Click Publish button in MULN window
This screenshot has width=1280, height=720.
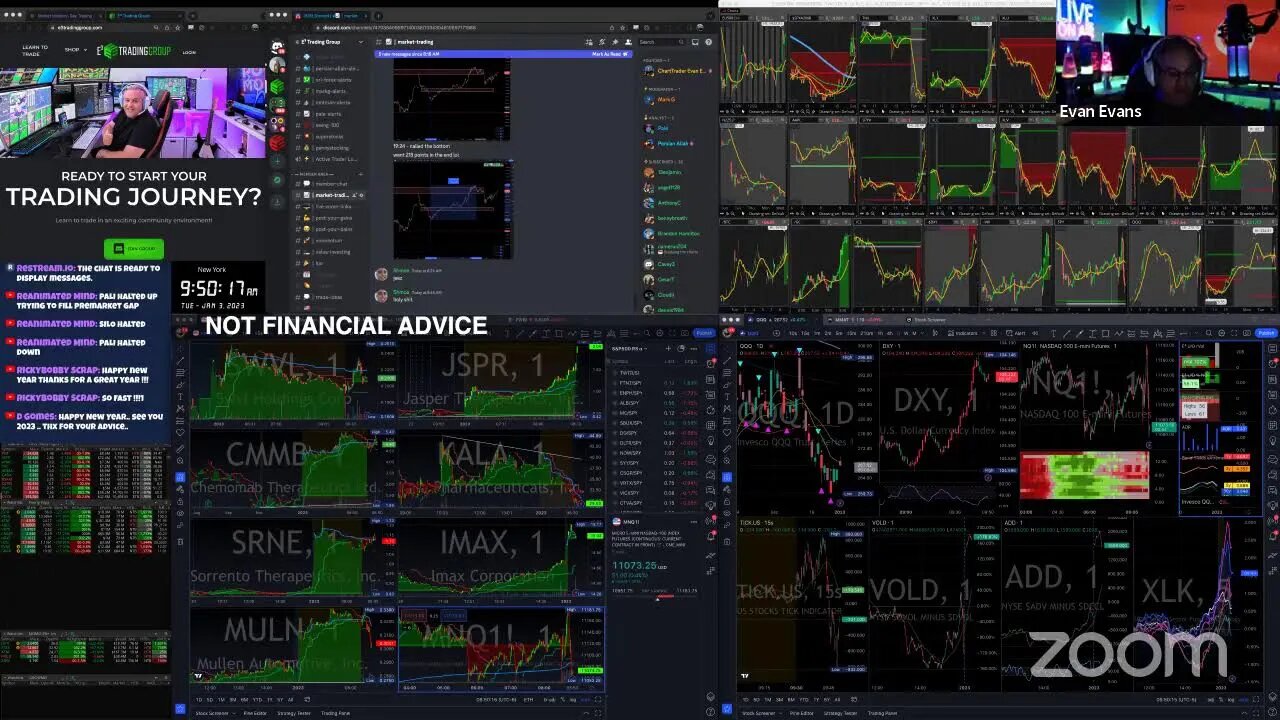[x=704, y=333]
